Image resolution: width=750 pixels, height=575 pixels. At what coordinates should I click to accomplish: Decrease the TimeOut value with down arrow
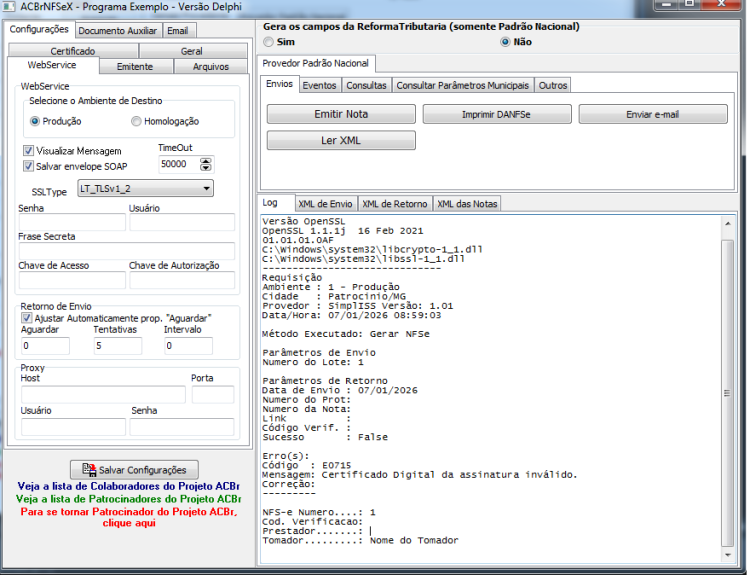(206, 167)
